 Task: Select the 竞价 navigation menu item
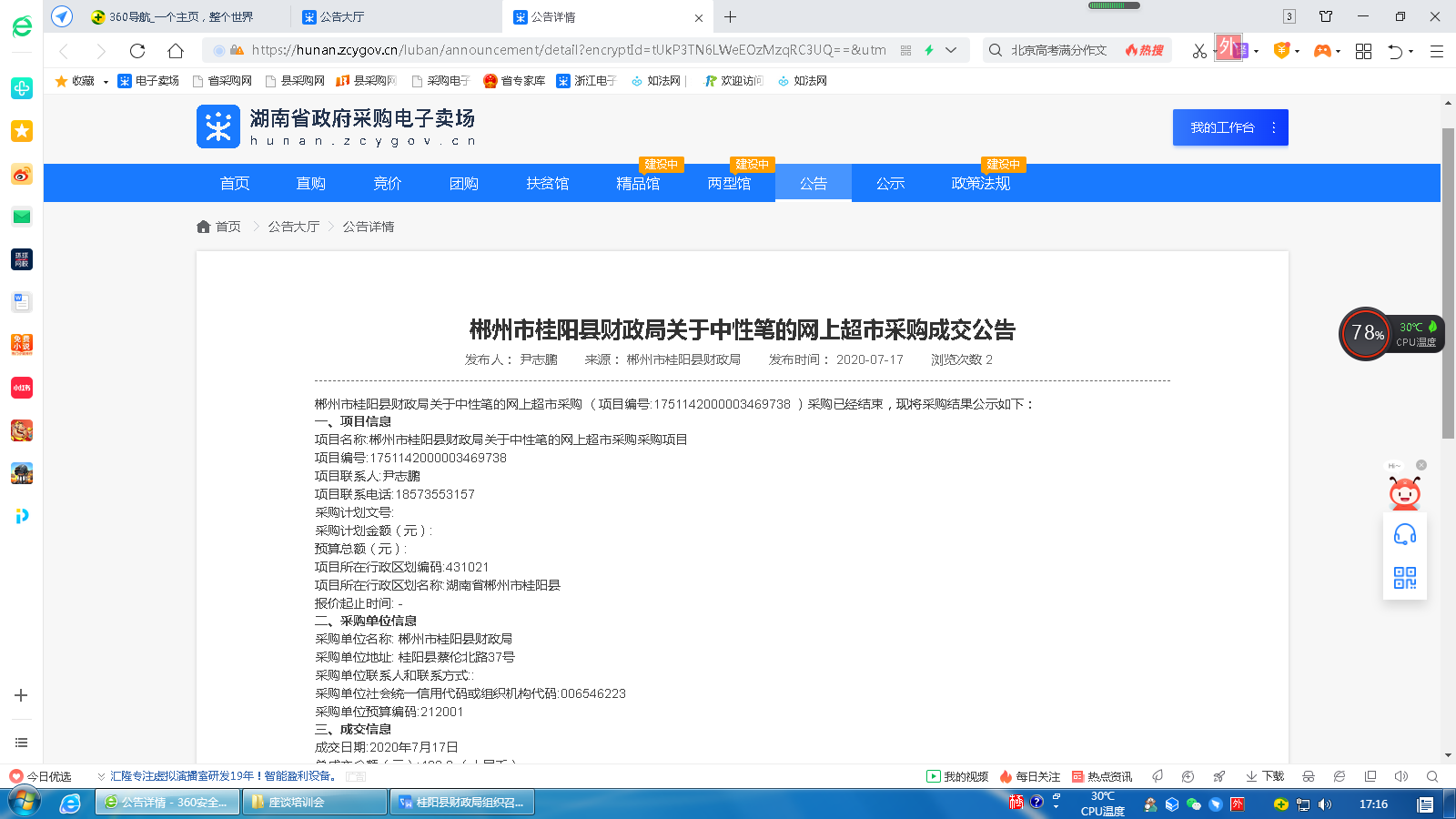(387, 183)
